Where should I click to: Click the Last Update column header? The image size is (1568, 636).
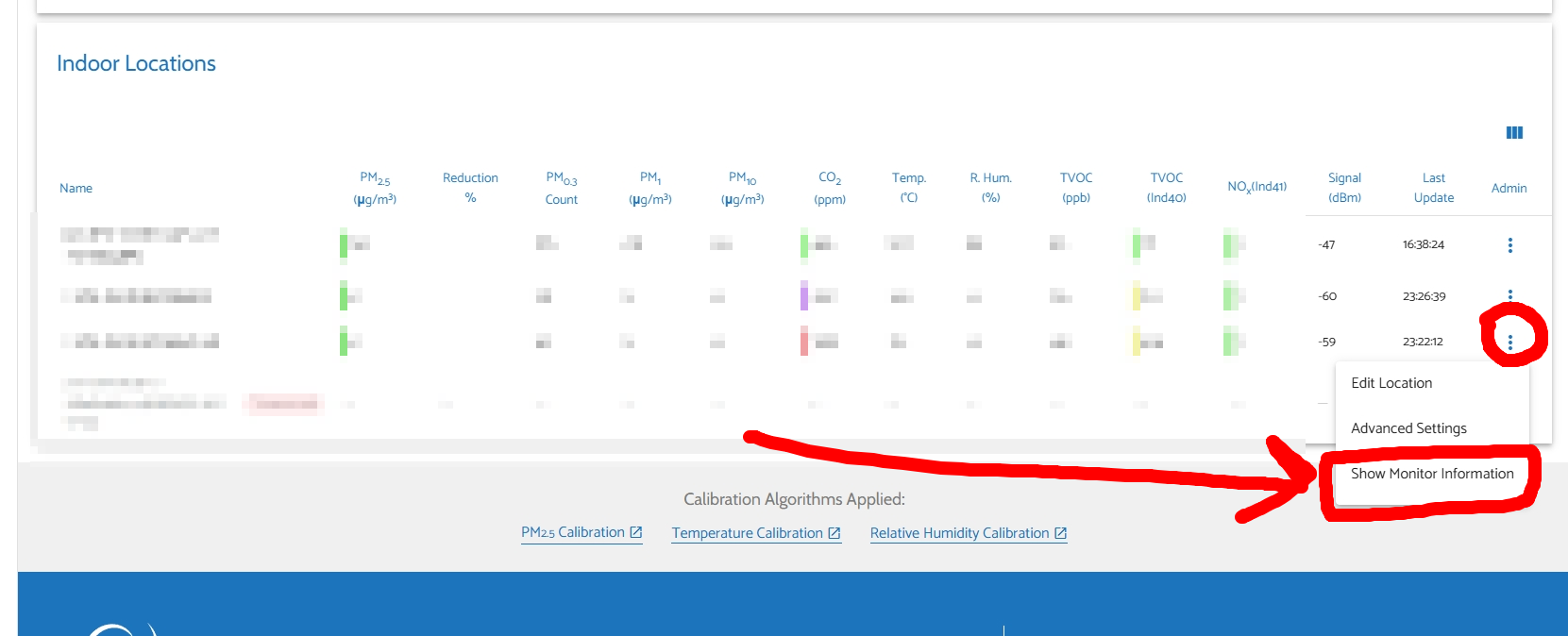(x=1433, y=188)
